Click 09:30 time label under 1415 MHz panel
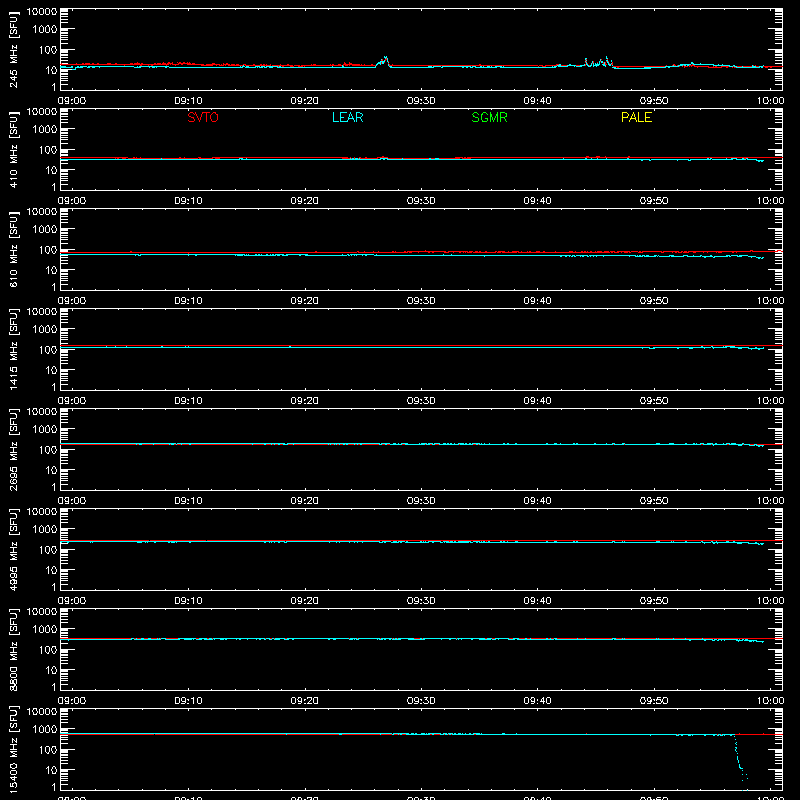Image resolution: width=800 pixels, height=800 pixels. pyautogui.click(x=421, y=401)
